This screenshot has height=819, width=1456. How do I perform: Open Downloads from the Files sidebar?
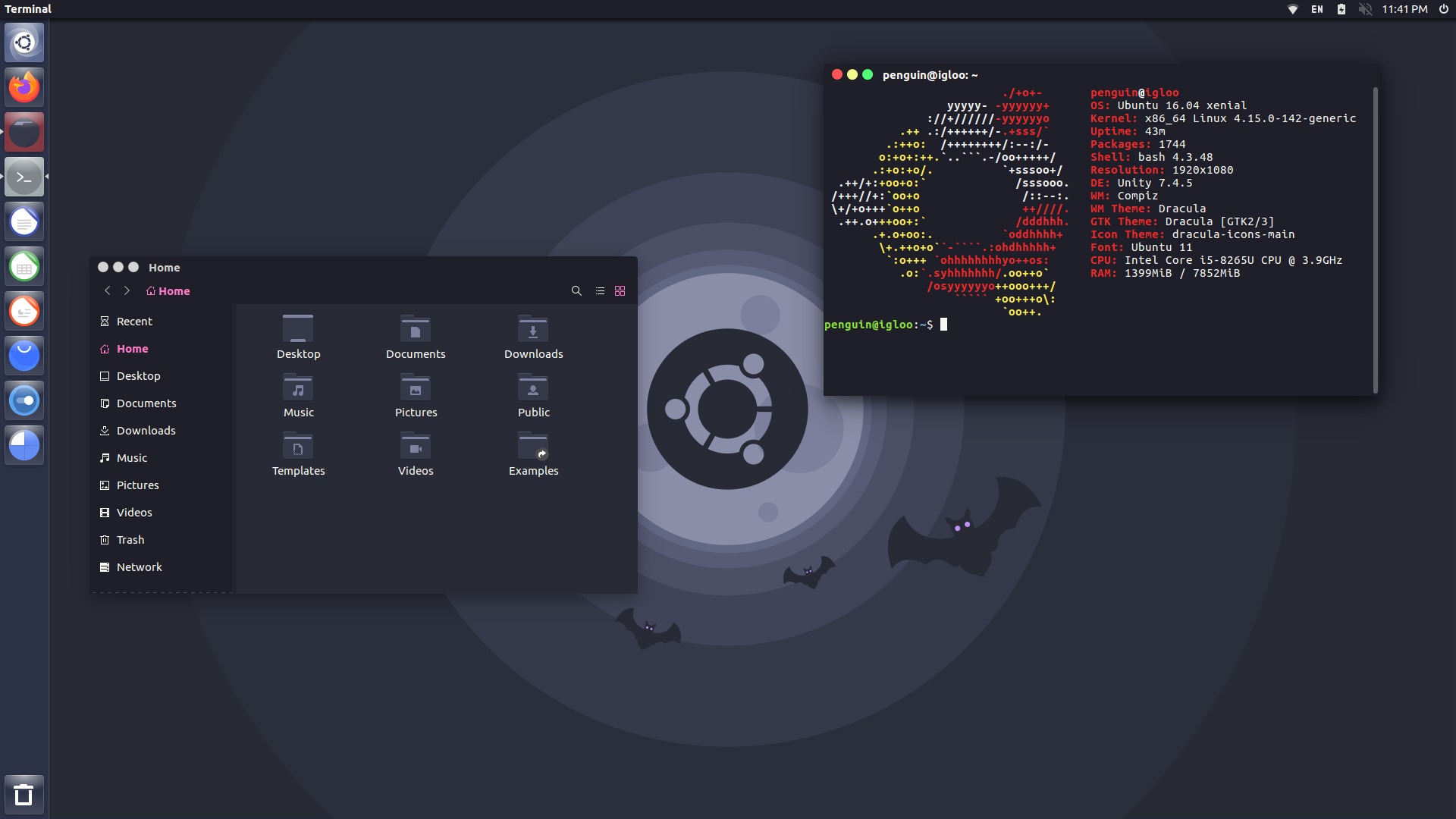coord(162,431)
